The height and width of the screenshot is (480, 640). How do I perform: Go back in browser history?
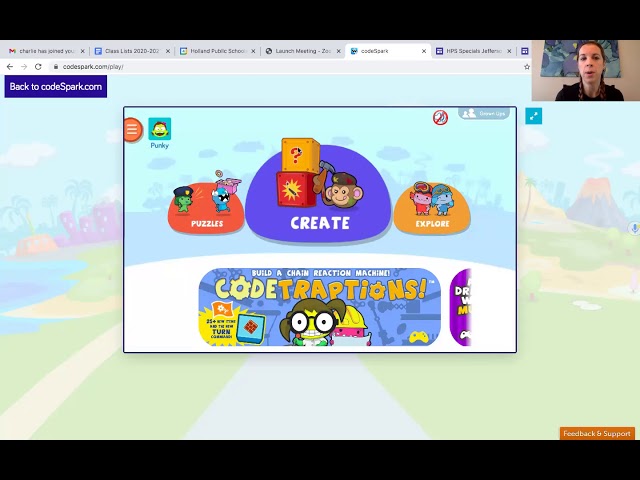coord(10,67)
